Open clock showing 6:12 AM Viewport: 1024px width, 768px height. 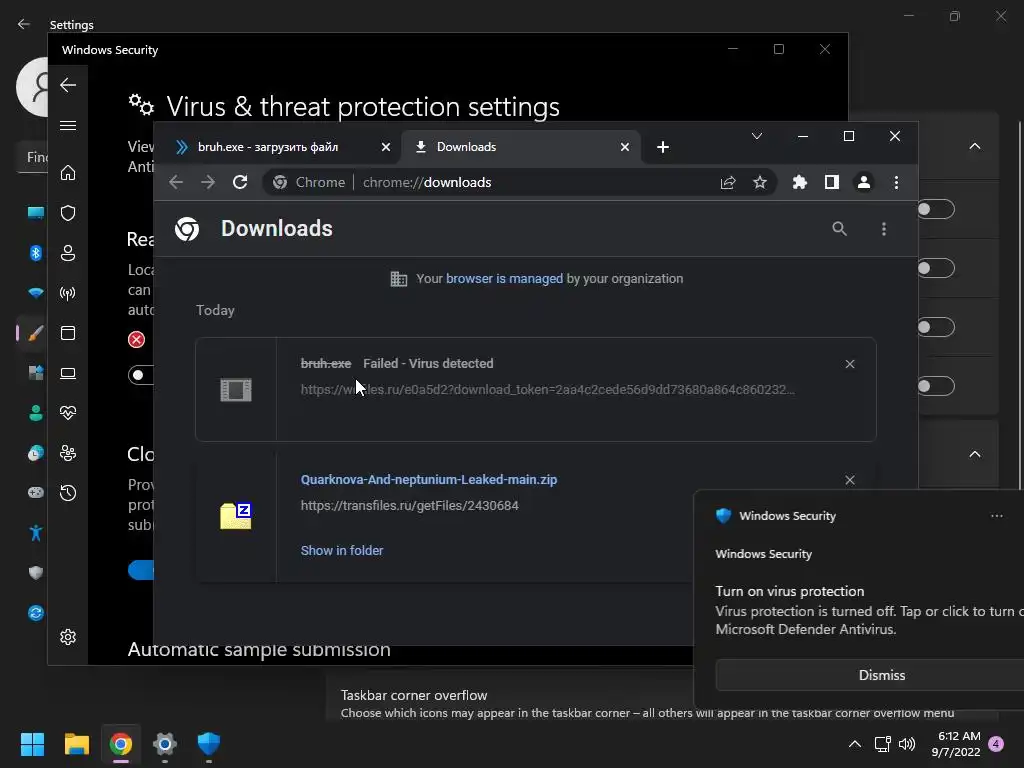pyautogui.click(x=956, y=744)
